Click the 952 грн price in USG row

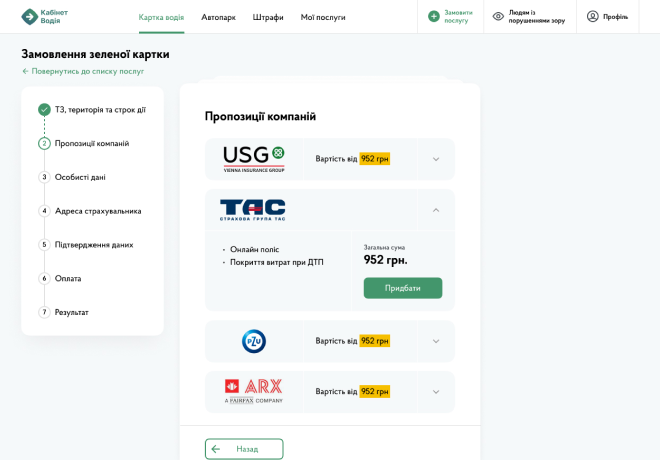coord(375,159)
